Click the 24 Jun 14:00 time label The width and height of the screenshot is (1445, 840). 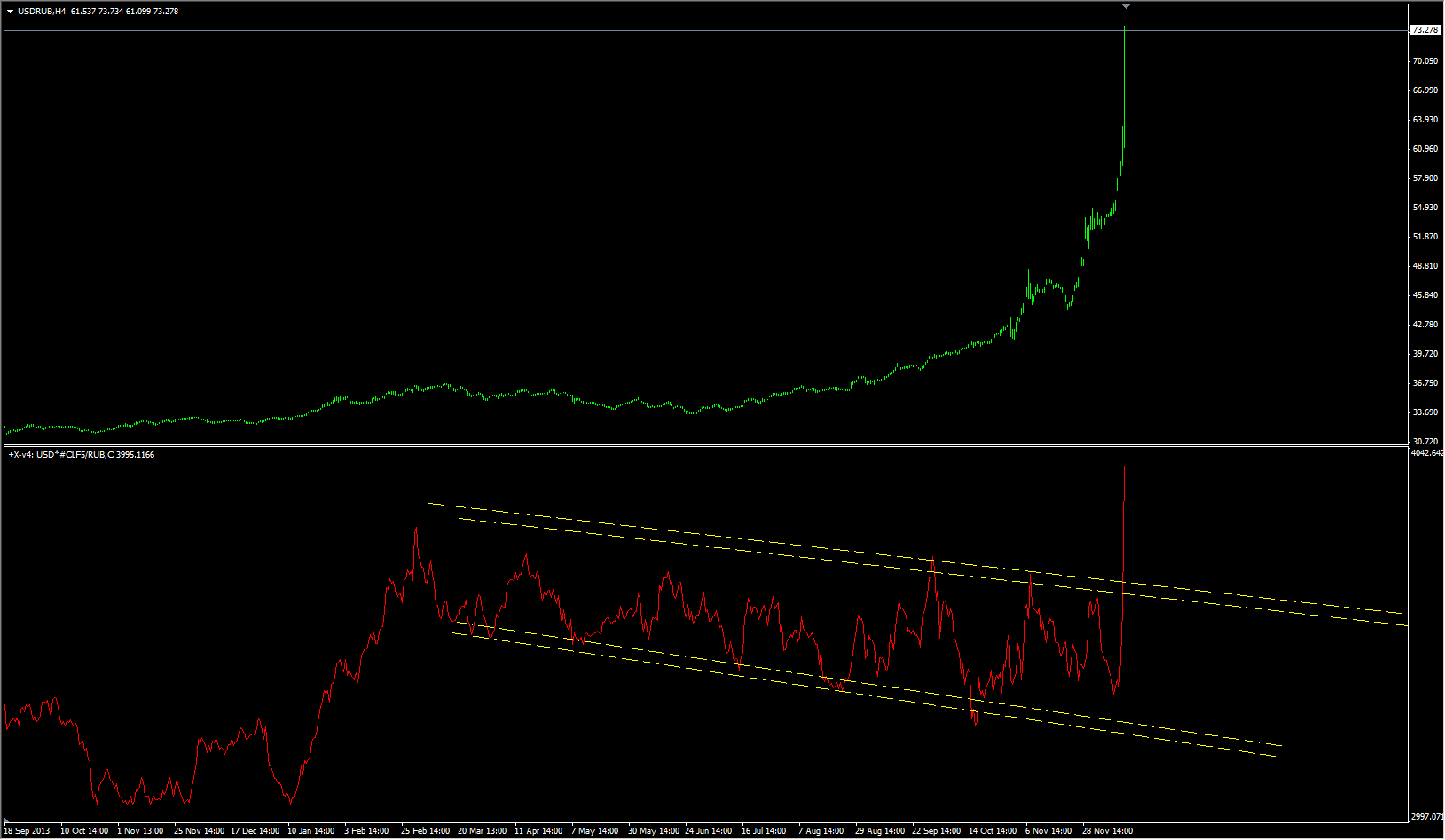coord(709,831)
